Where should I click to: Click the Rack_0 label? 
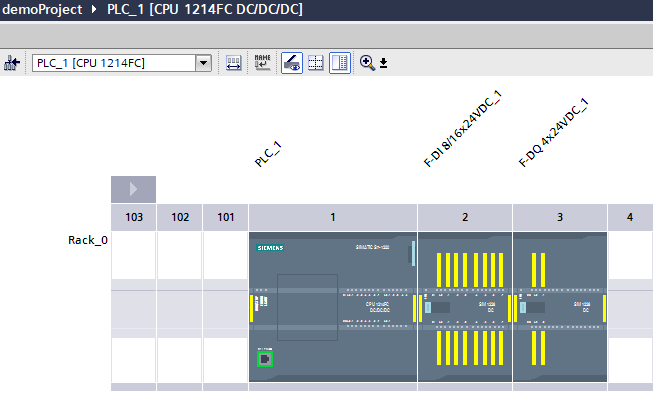click(87, 240)
